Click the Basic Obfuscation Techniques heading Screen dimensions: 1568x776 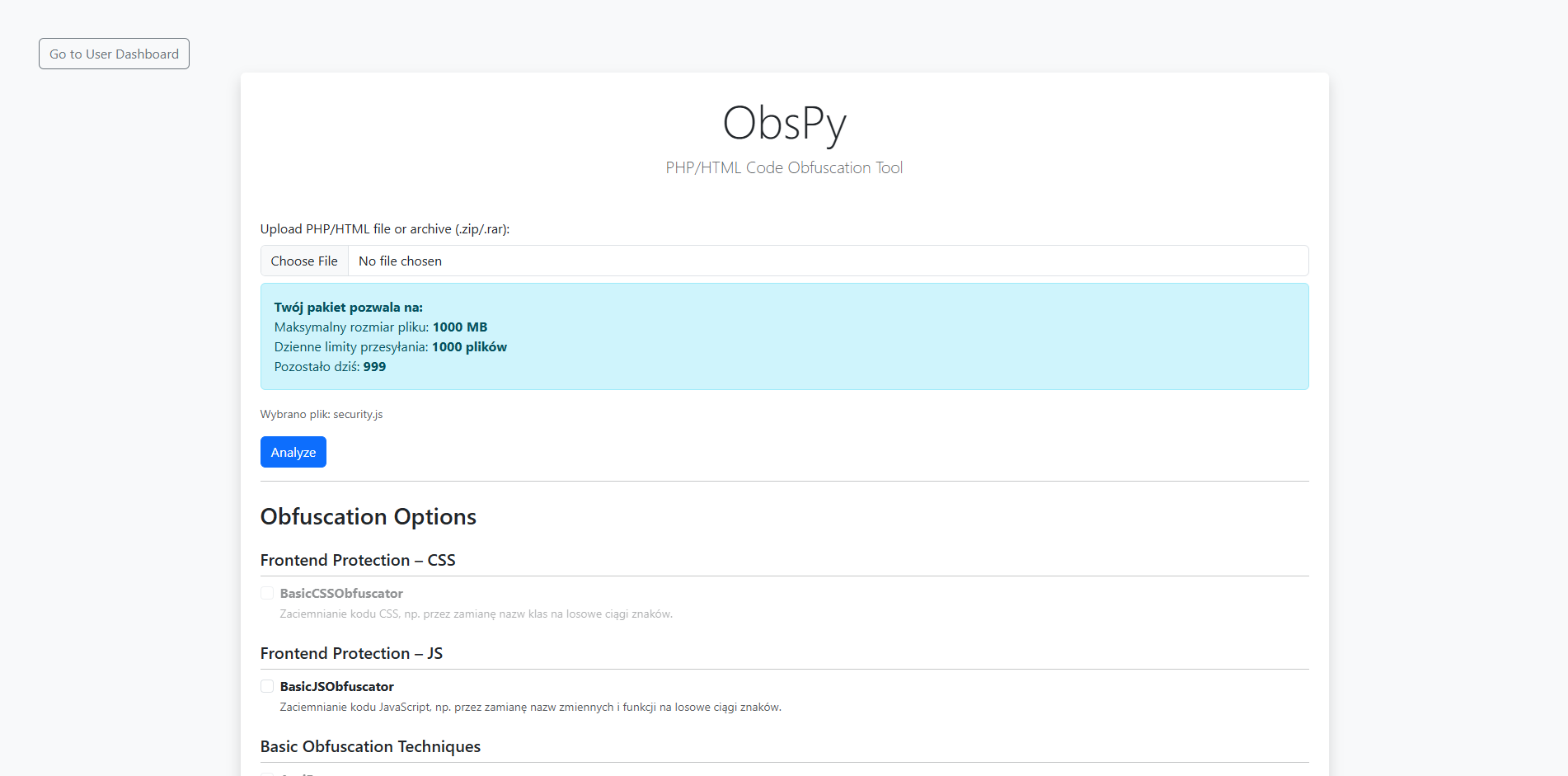(370, 746)
